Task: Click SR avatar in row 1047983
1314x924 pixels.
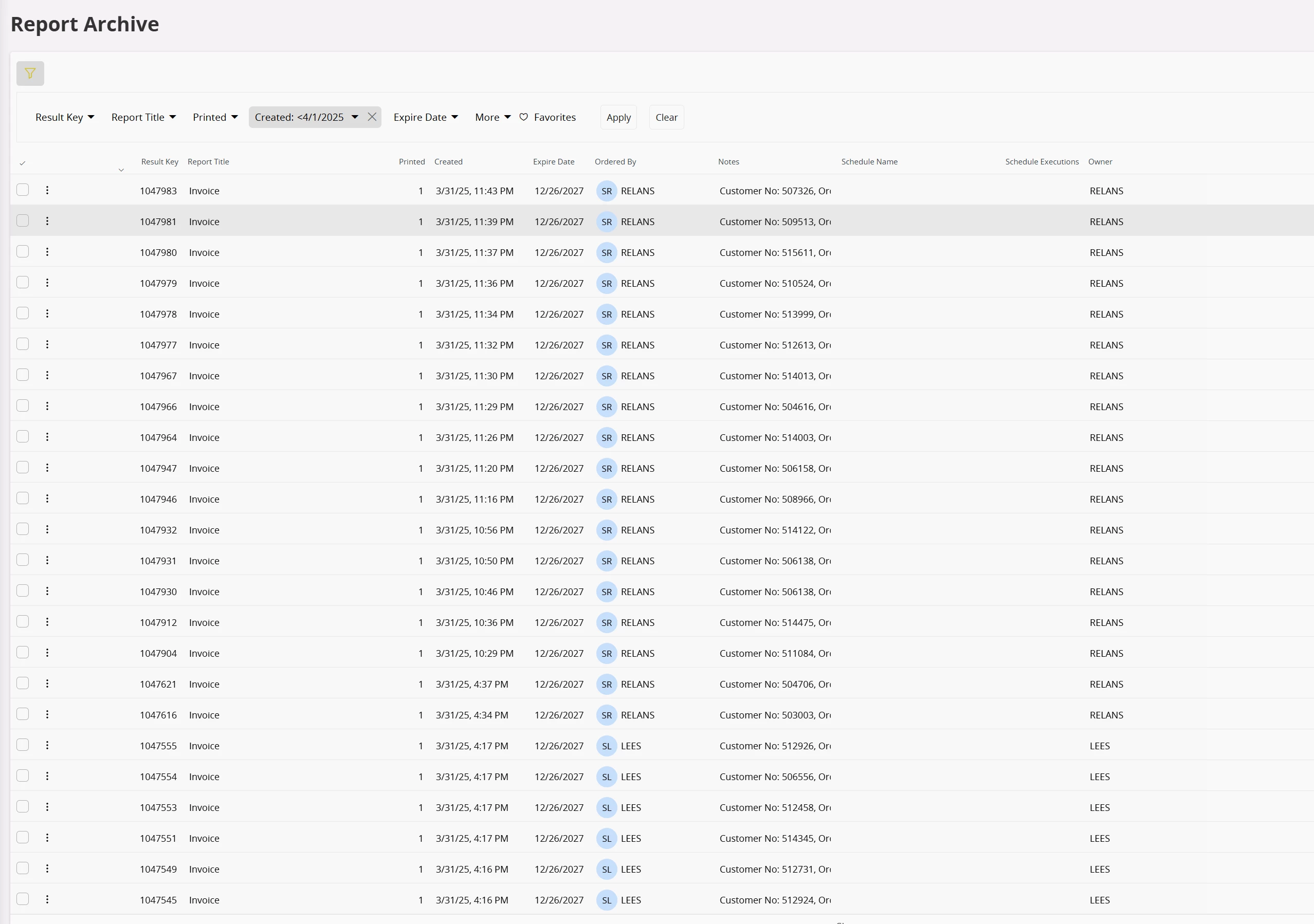Action: click(x=607, y=191)
